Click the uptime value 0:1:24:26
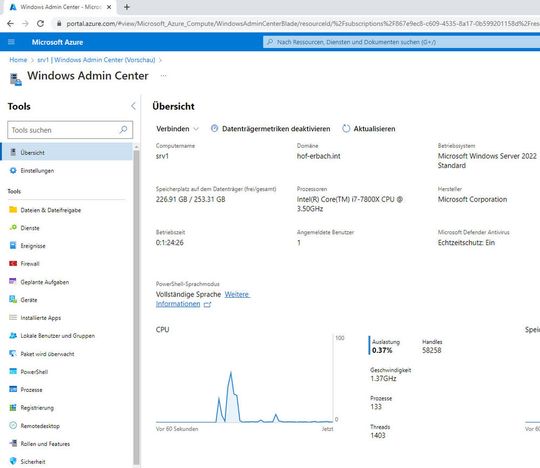The image size is (540, 468). pos(169,242)
